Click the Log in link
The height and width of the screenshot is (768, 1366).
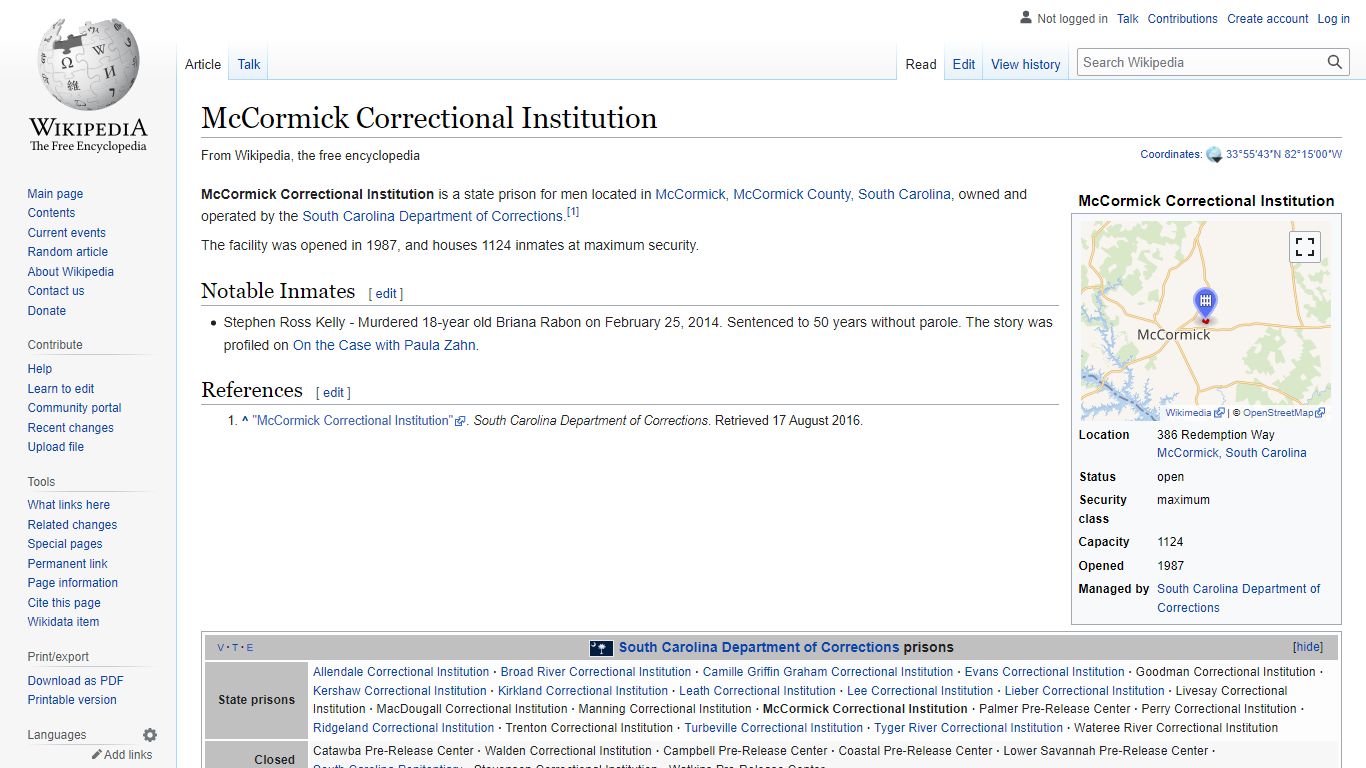coord(1333,19)
